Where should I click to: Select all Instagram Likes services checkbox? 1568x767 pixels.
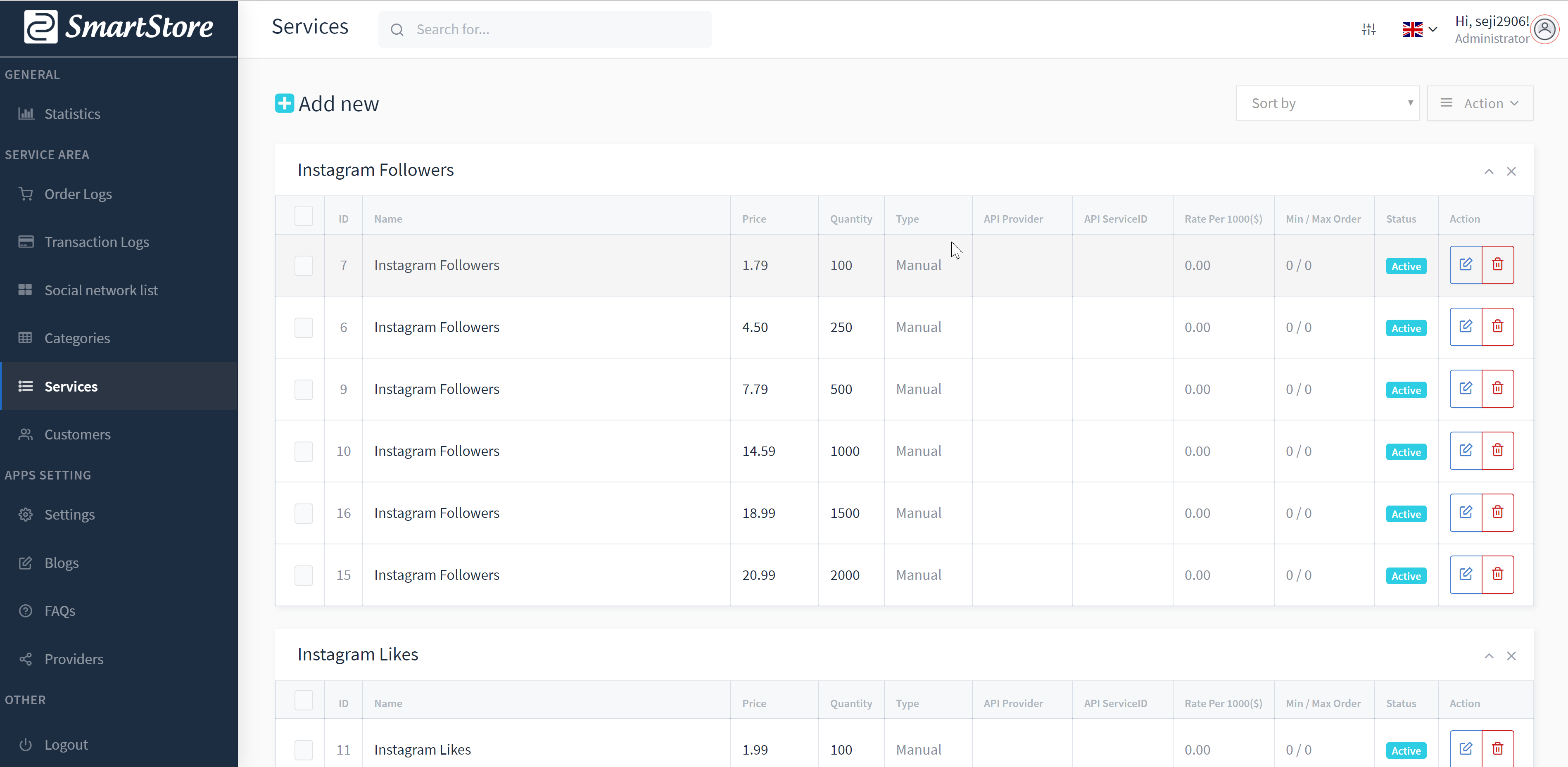(x=304, y=701)
